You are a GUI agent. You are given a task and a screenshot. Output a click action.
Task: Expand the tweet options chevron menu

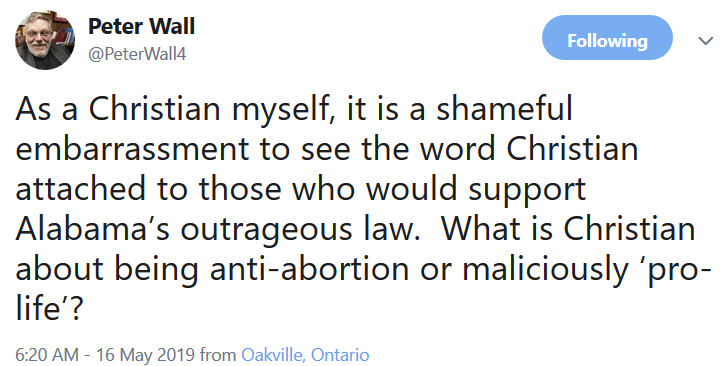tap(705, 41)
